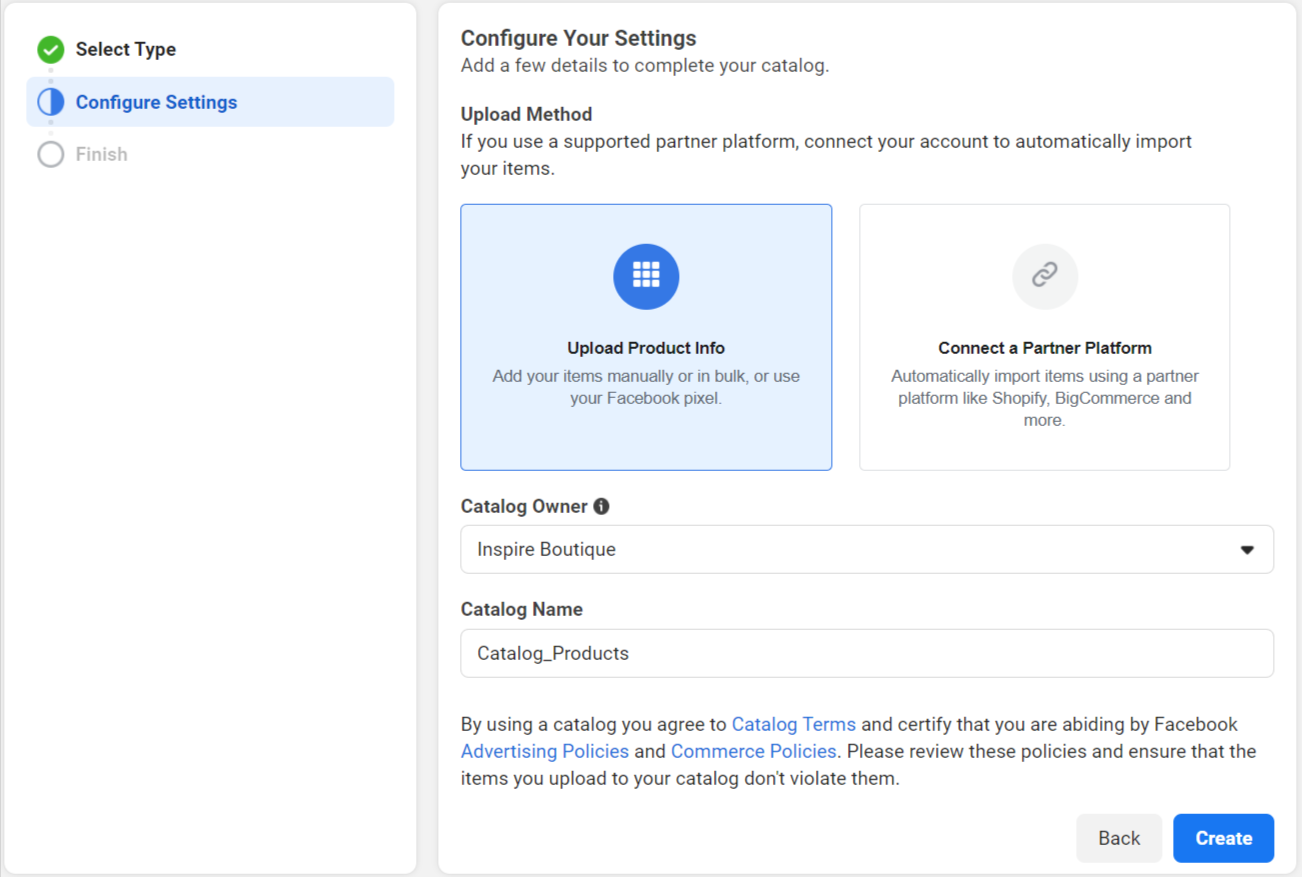Open the Commerce Policies link
Screen dimensions: 1302x877
click(753, 751)
